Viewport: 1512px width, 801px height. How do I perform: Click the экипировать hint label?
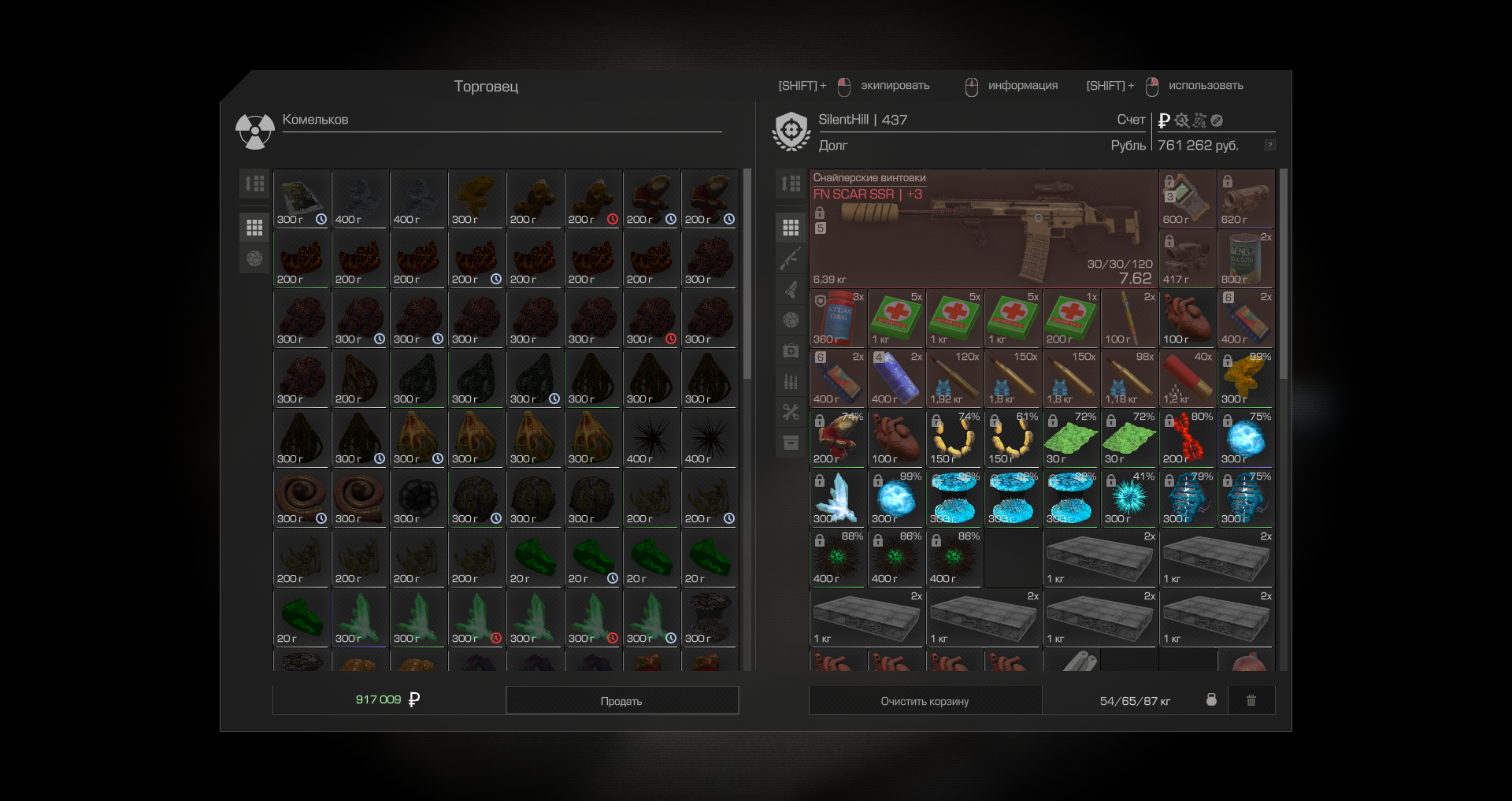[x=895, y=85]
